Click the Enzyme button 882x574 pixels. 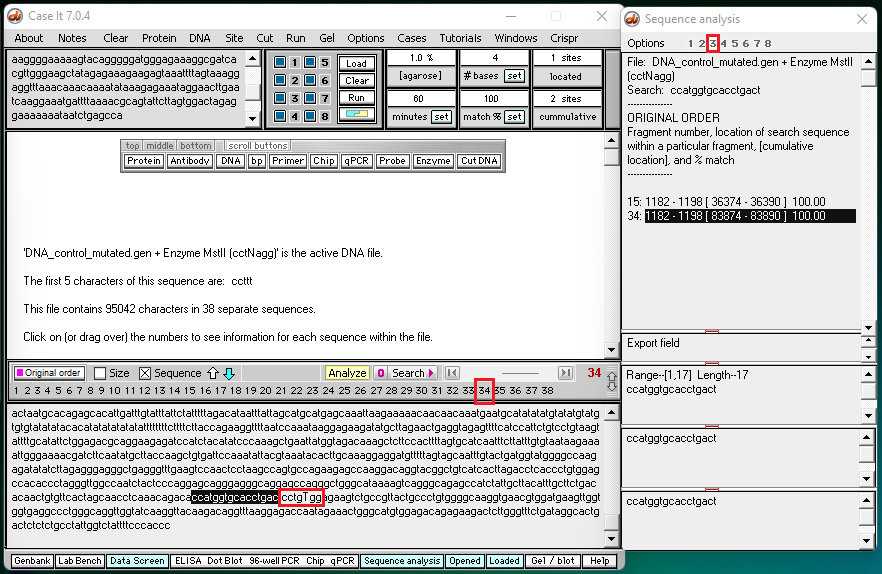[x=433, y=161]
